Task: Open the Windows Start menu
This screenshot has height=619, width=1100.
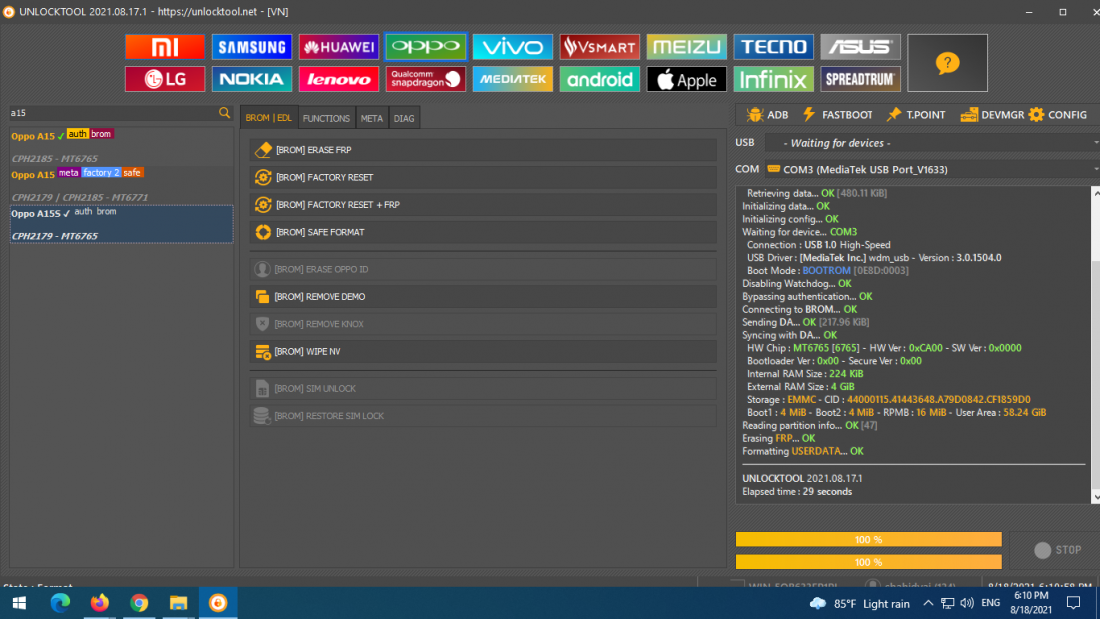Action: 19,603
